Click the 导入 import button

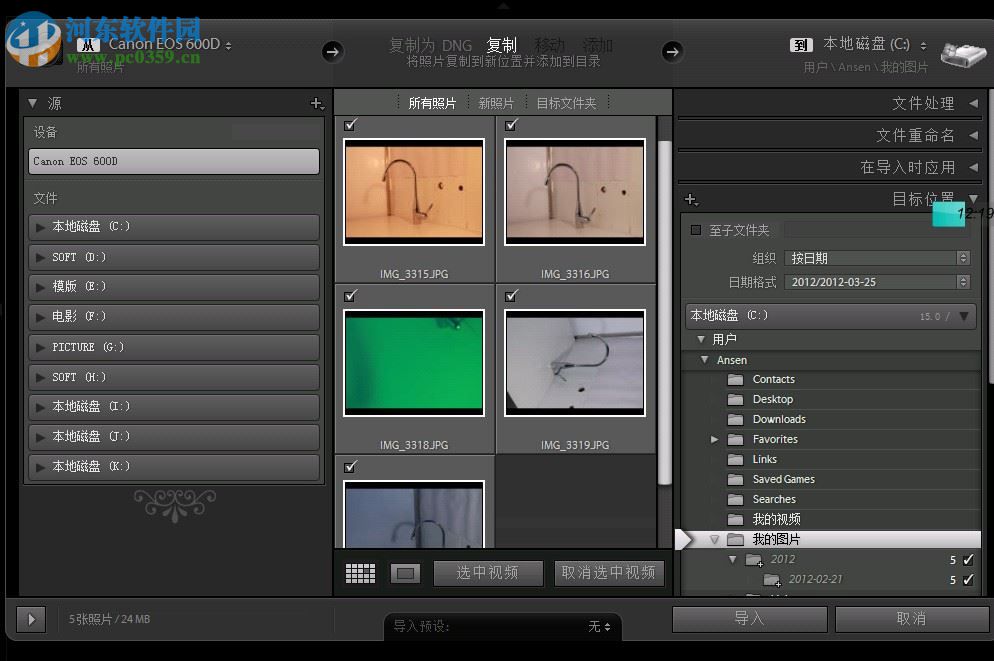coord(750,619)
